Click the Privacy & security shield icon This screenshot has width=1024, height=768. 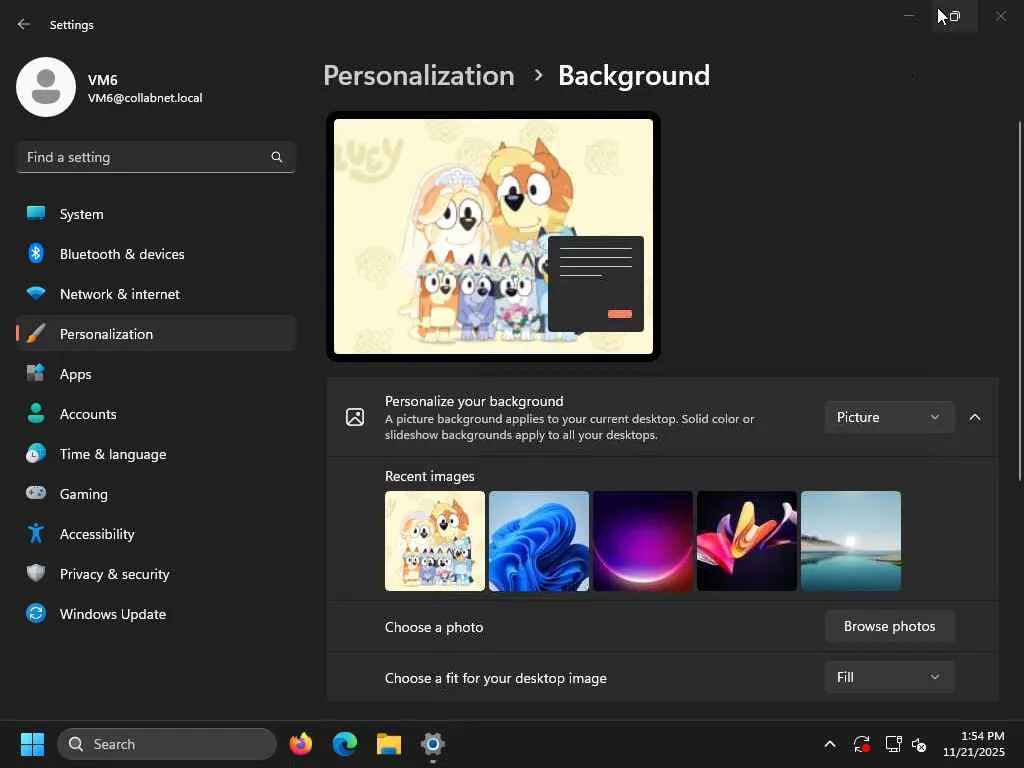[36, 573]
